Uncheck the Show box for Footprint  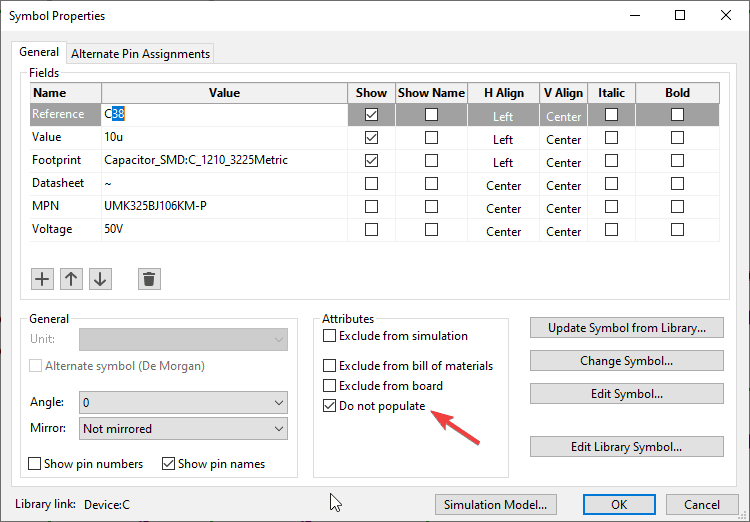(371, 161)
